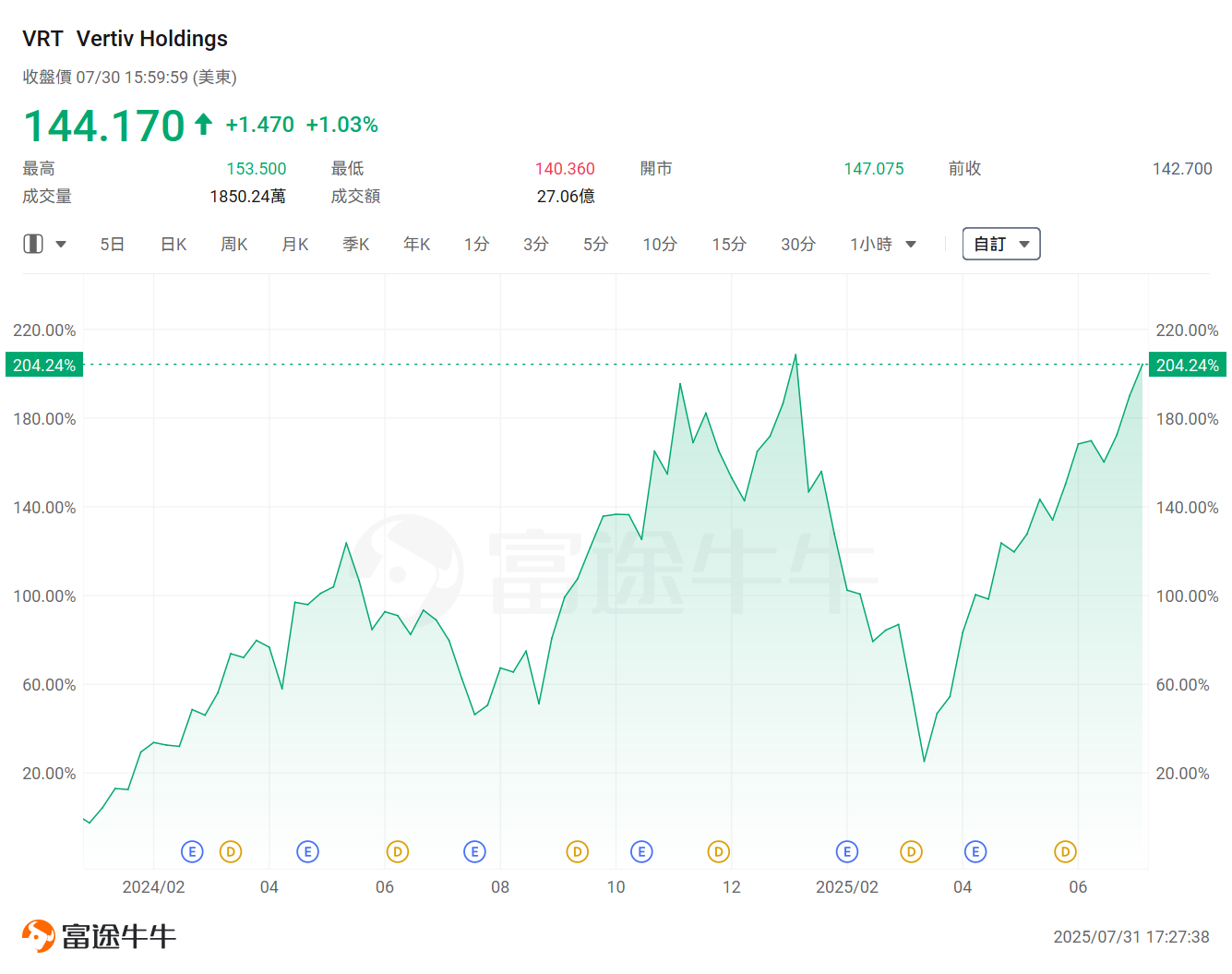Switch to the 5日 five-day view
Screen dimensions: 1232x974
click(112, 245)
